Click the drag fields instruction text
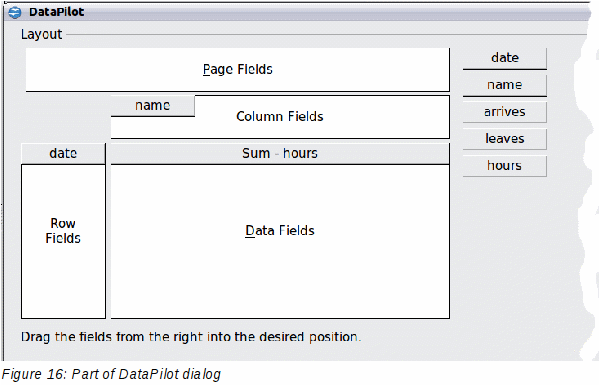The height and width of the screenshot is (386, 600). click(191, 337)
